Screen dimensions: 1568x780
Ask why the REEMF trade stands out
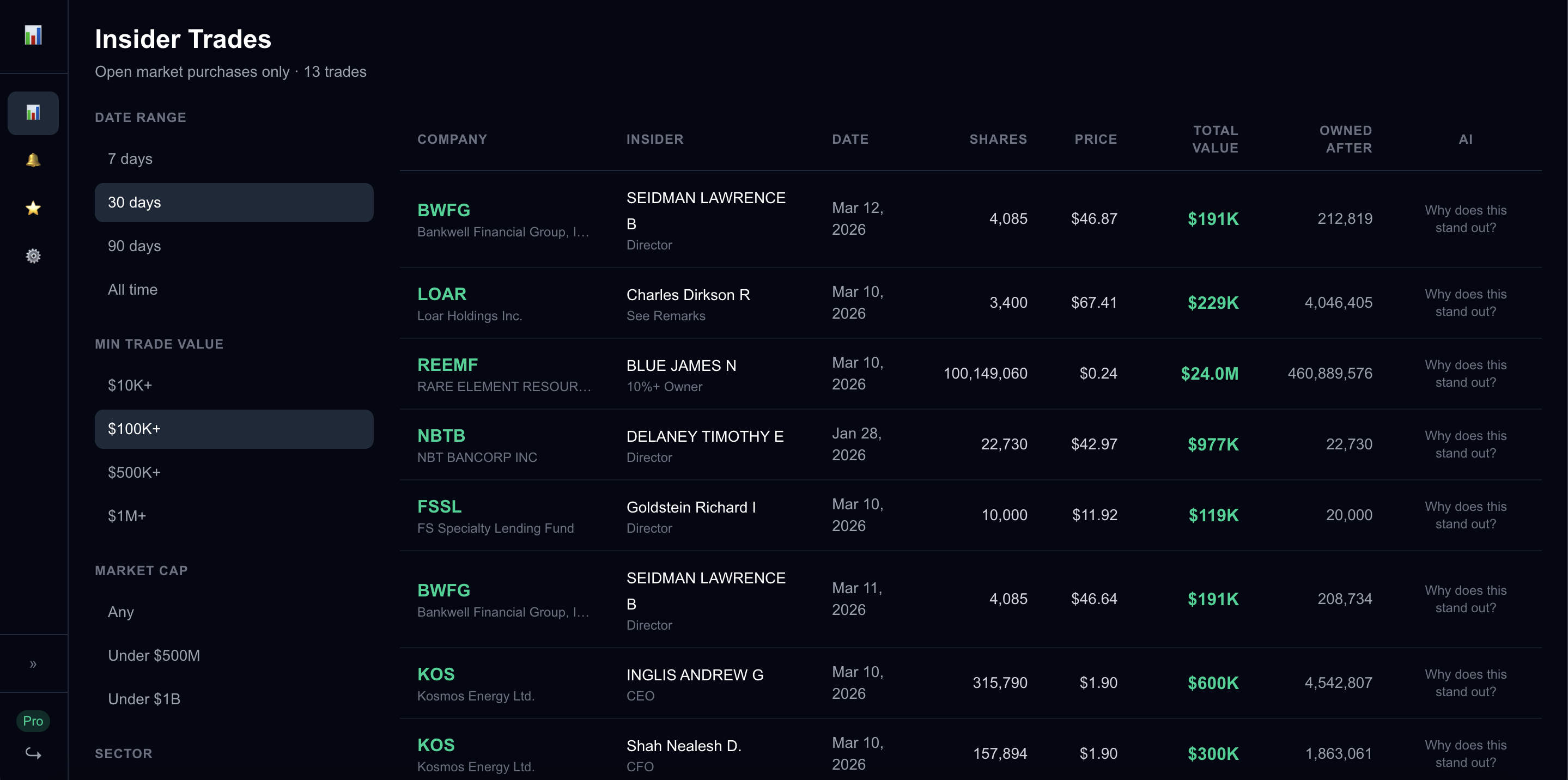pos(1465,374)
